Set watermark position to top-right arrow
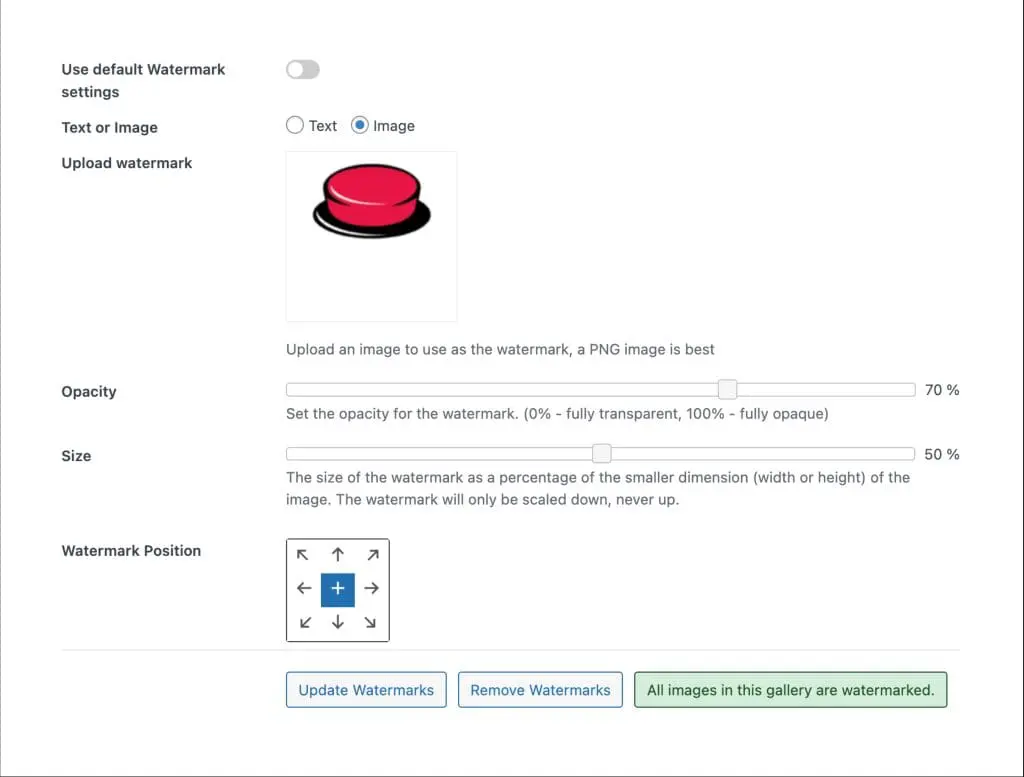1024x777 pixels. (372, 555)
